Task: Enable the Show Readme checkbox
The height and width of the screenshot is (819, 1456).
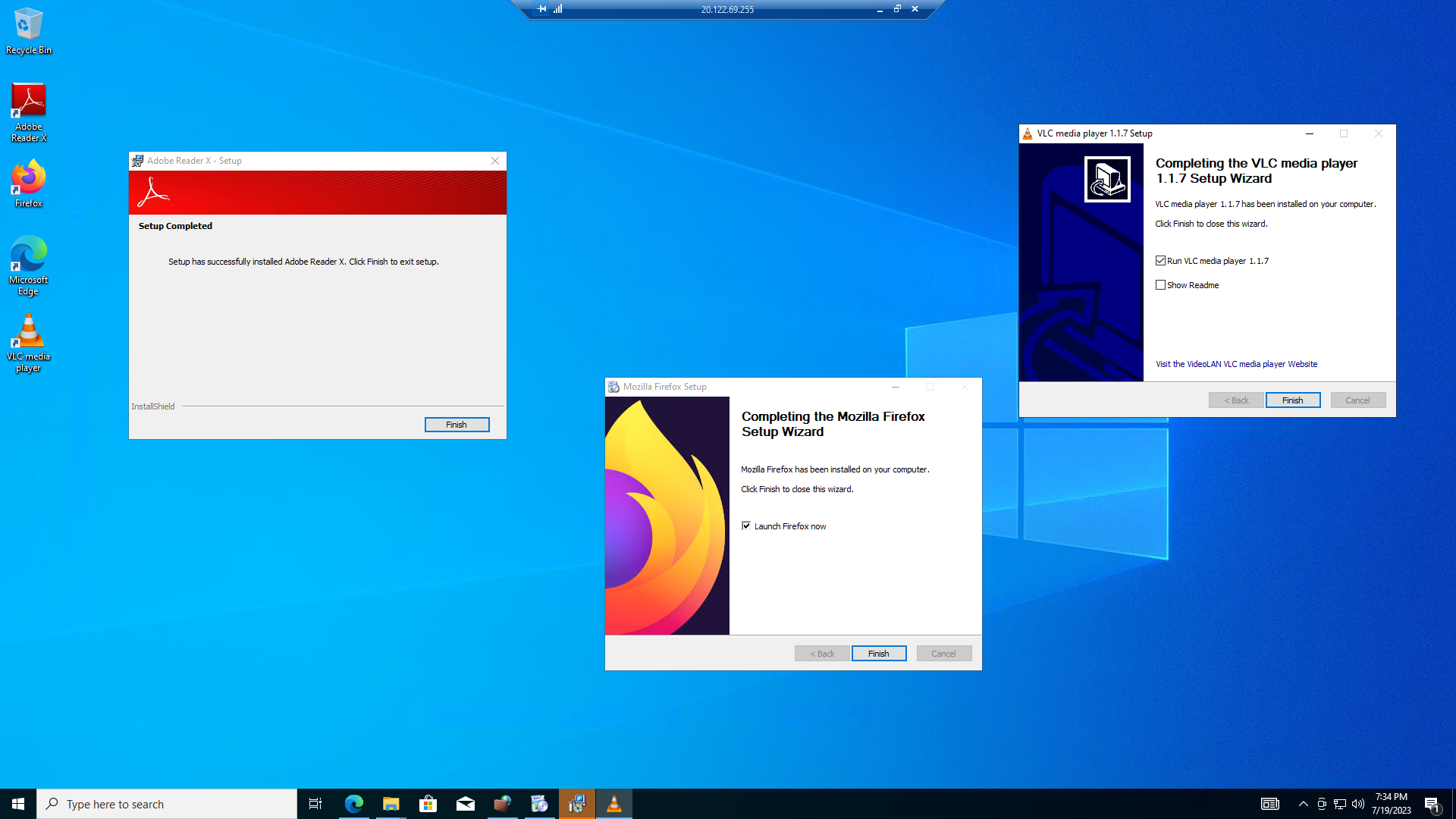Action: [x=1160, y=285]
